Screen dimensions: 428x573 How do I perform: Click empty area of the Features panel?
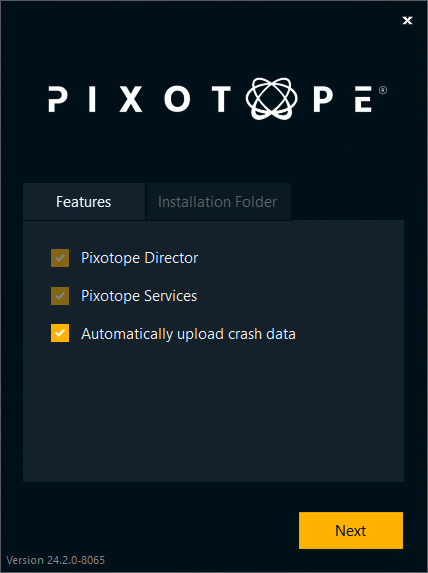(213, 413)
